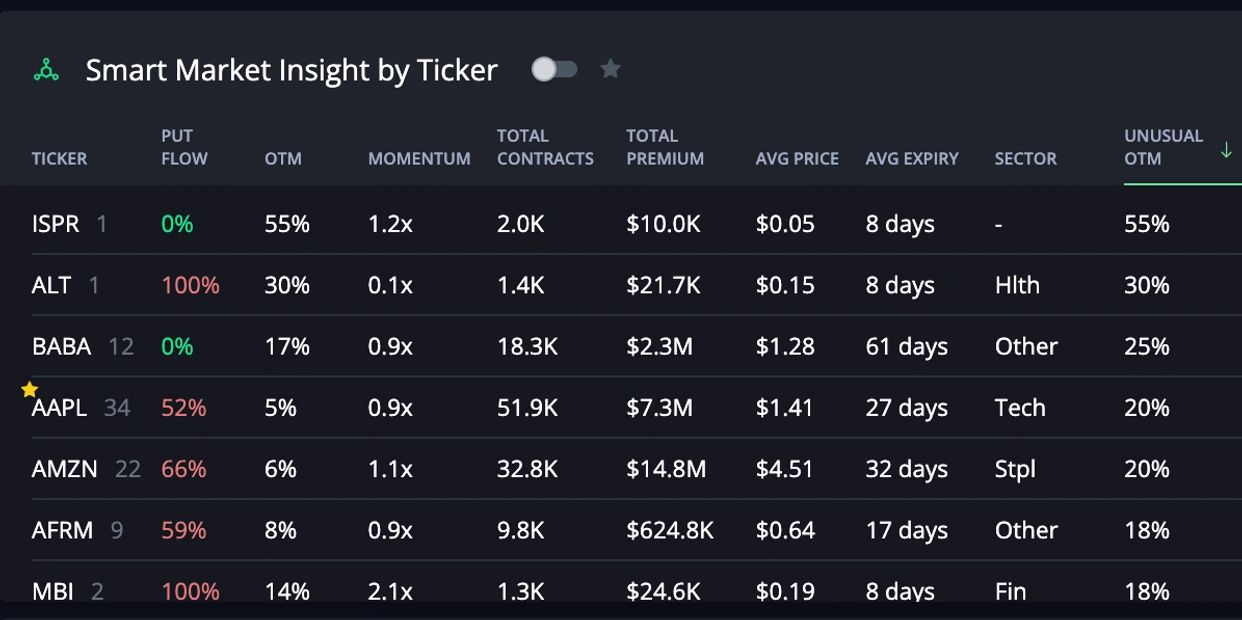The image size is (1242, 620).
Task: Select the Momentum column header
Action: click(x=419, y=158)
